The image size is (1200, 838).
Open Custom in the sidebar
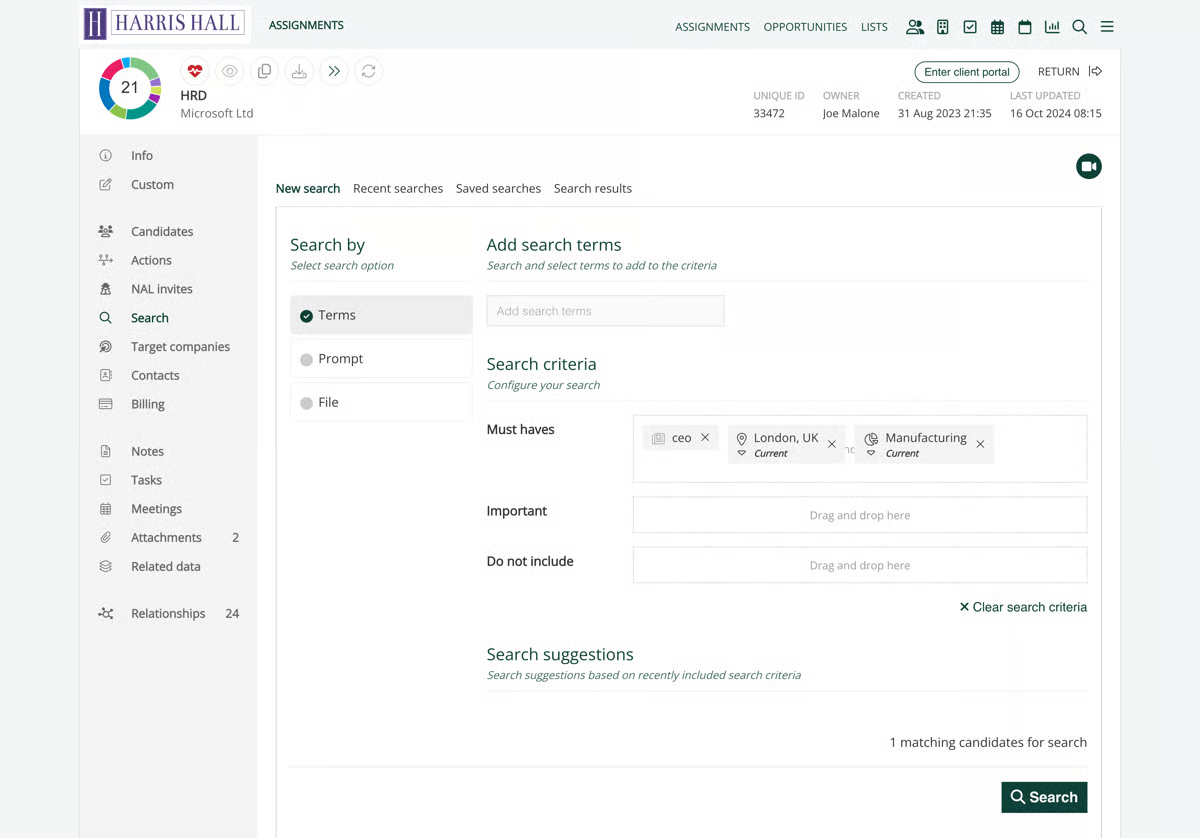click(x=152, y=185)
